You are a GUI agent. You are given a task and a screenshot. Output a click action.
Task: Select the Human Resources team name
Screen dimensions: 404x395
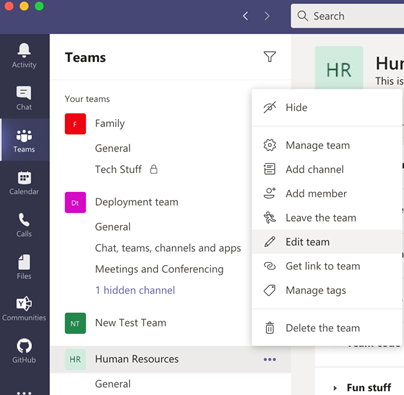[137, 359]
